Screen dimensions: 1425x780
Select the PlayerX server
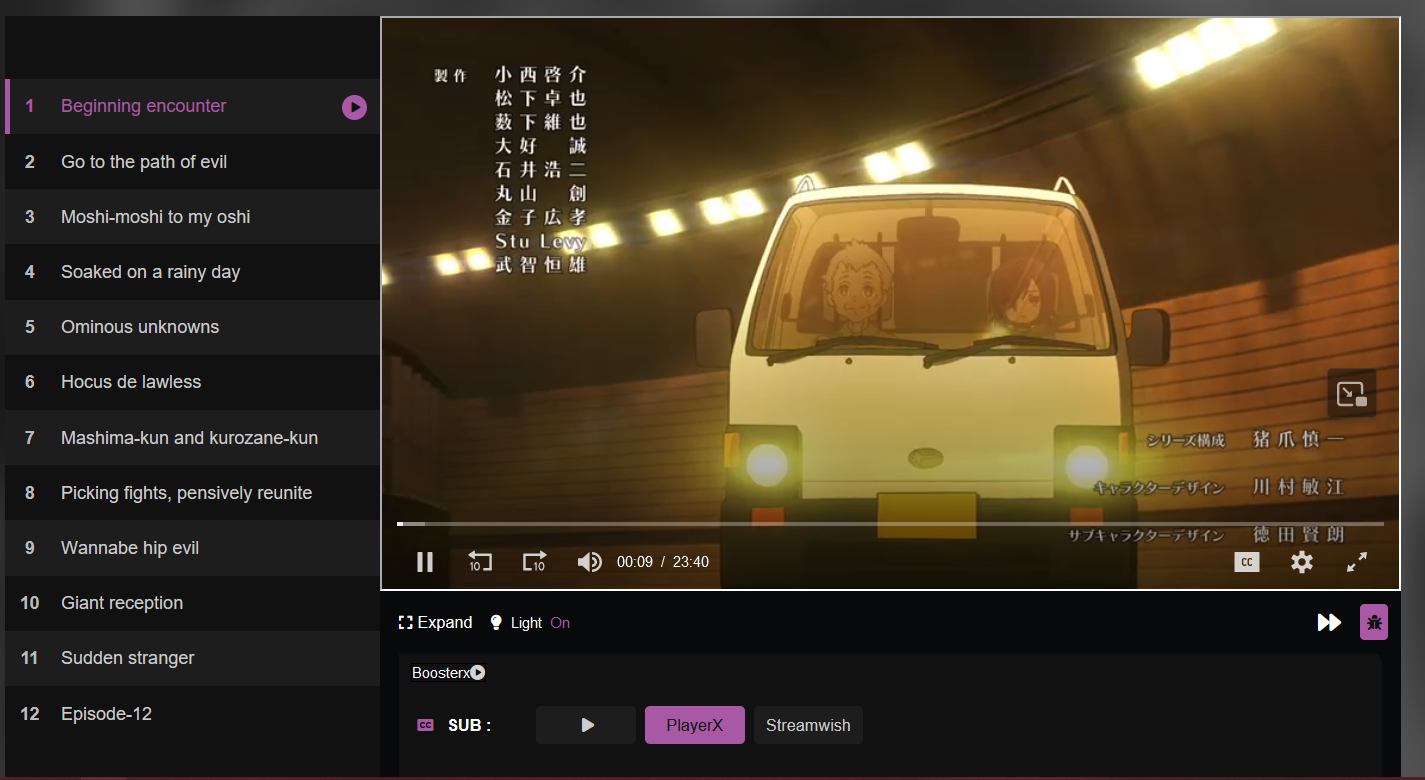(x=694, y=725)
